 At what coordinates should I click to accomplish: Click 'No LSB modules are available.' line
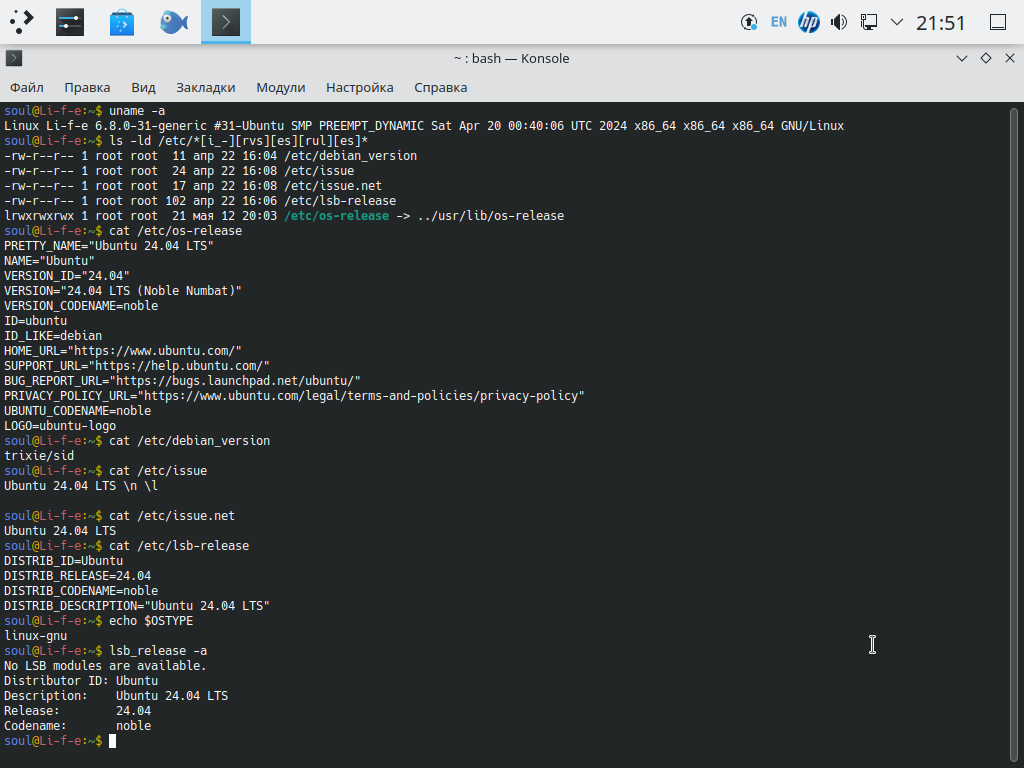(x=105, y=666)
